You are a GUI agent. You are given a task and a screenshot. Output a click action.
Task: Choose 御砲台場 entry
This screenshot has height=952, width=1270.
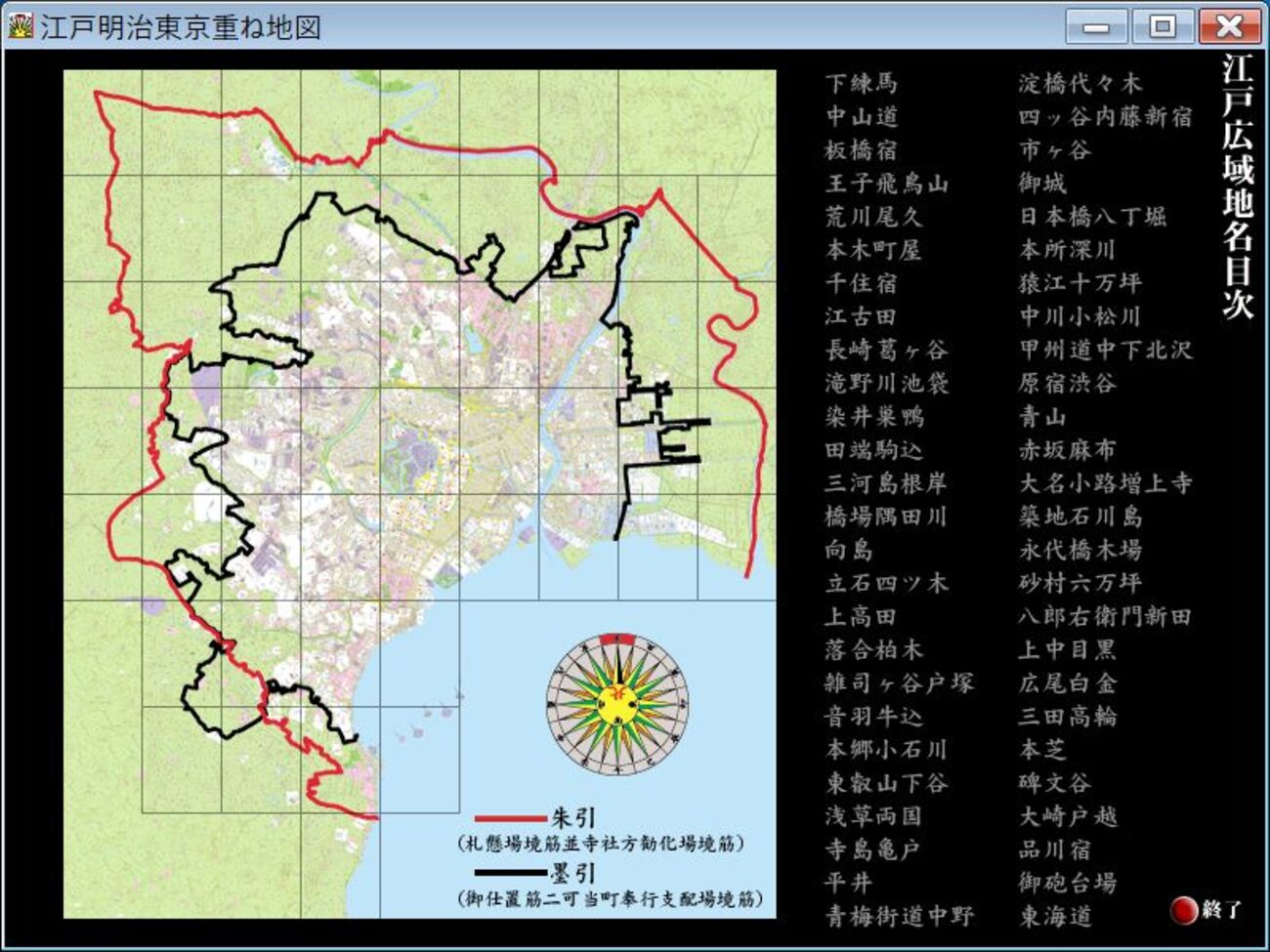pos(1068,883)
